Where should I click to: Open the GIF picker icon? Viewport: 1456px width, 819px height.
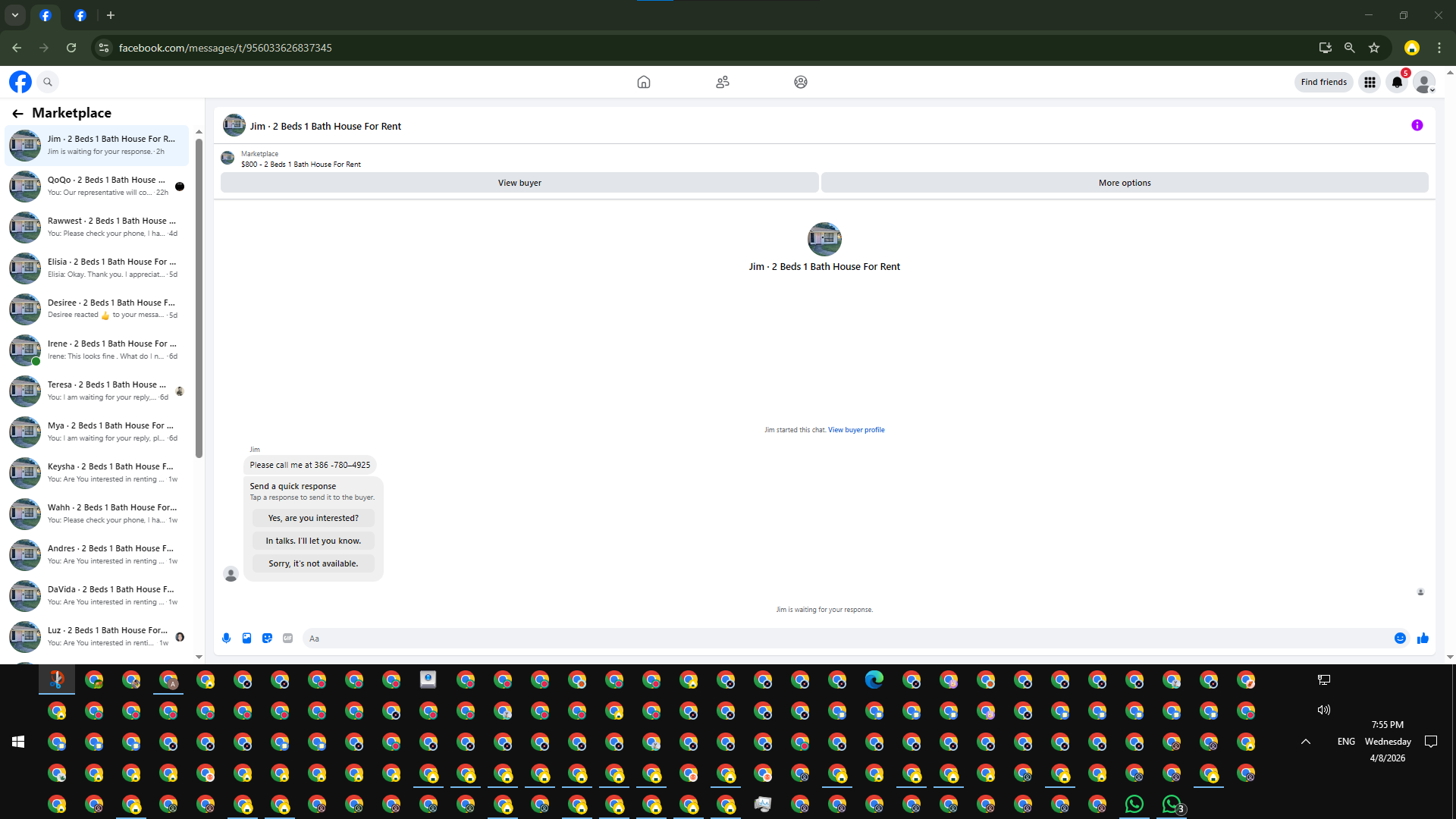coord(287,639)
